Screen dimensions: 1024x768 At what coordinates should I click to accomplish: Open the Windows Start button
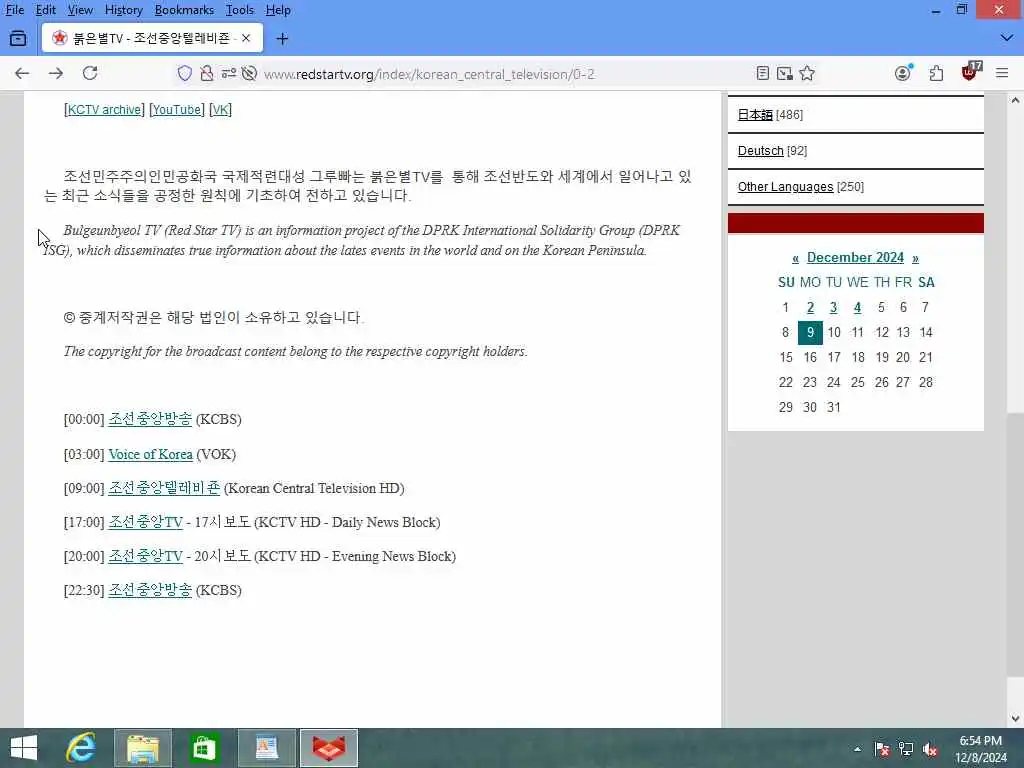(24, 748)
